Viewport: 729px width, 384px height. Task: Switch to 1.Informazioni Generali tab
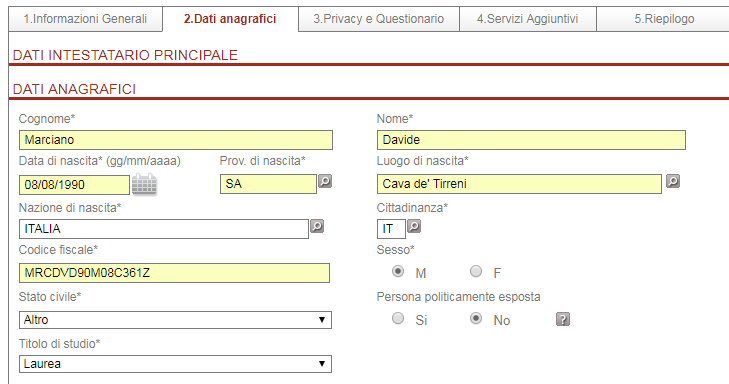(x=86, y=19)
